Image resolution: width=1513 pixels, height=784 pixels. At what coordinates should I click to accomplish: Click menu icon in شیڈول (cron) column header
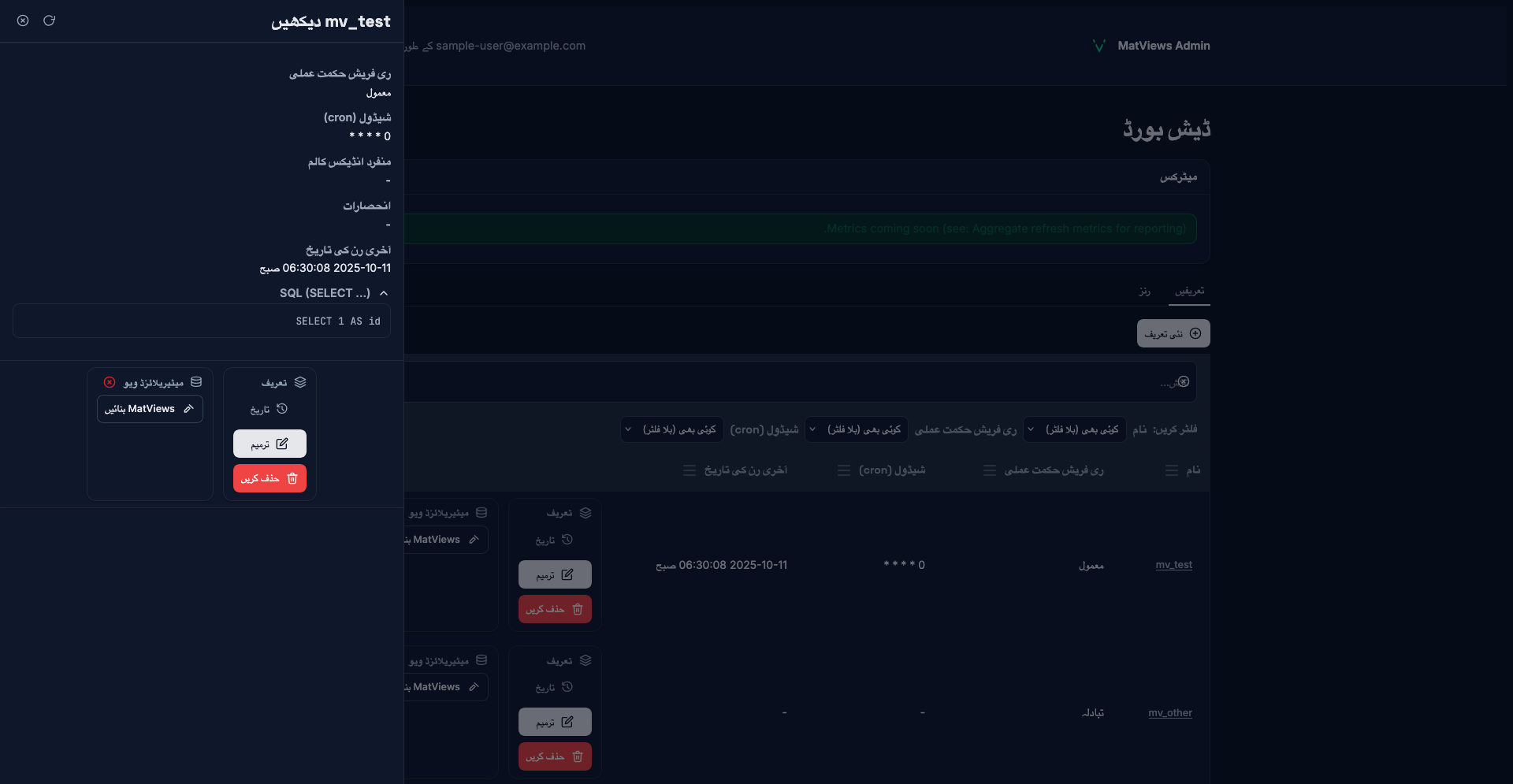(x=843, y=470)
